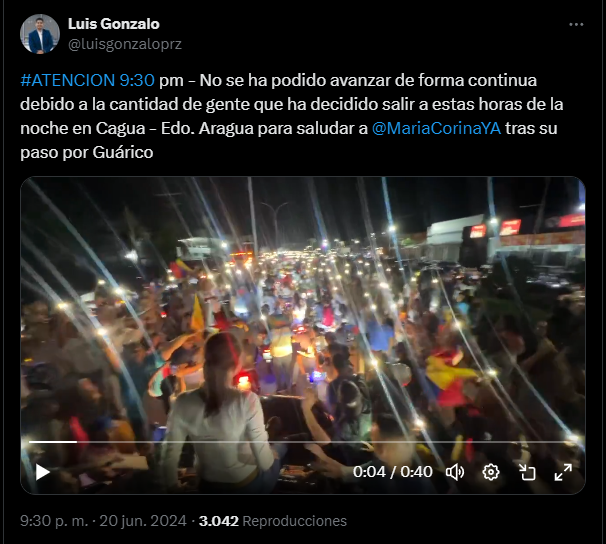The height and width of the screenshot is (544, 606).
Task: Click the tweet text about Cagua, Aragua
Action: point(292,116)
